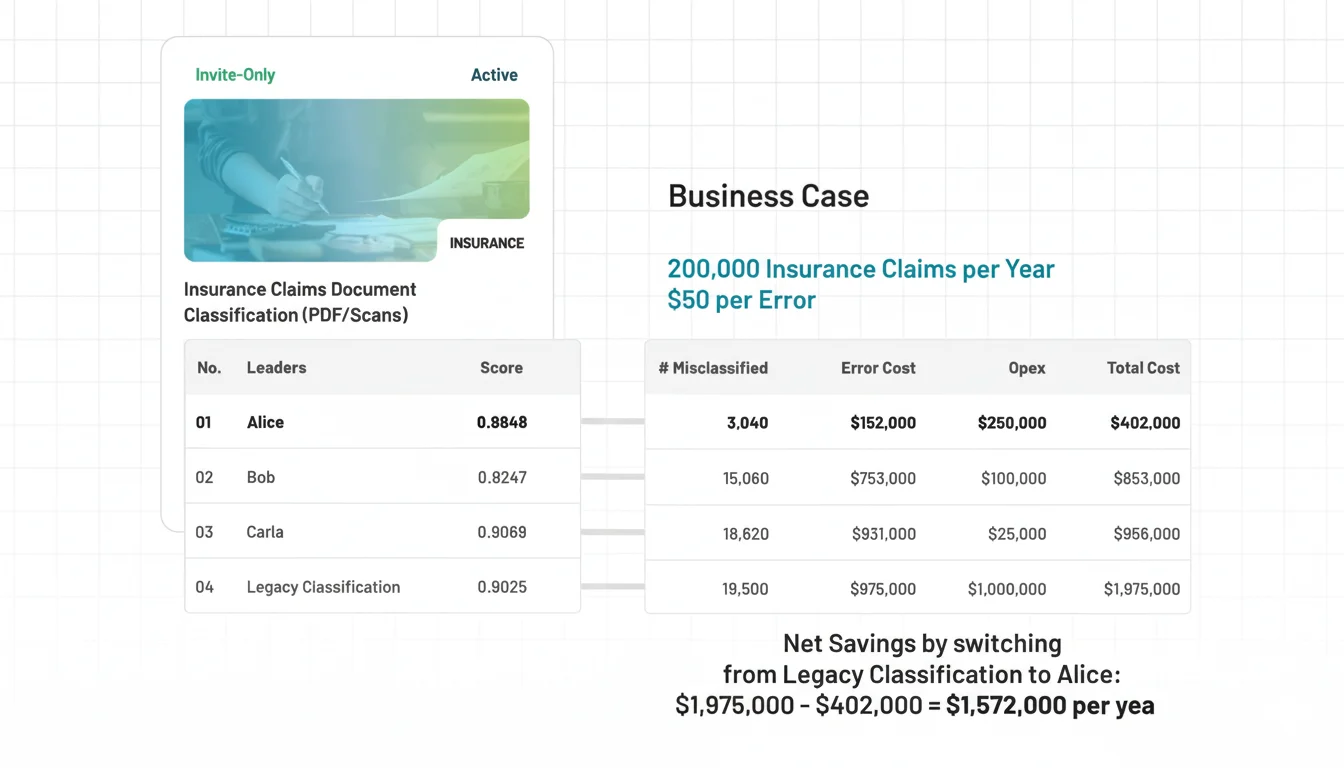Click Alice's $402,000 total cost cell
The width and height of the screenshot is (1344, 768).
[1145, 423]
